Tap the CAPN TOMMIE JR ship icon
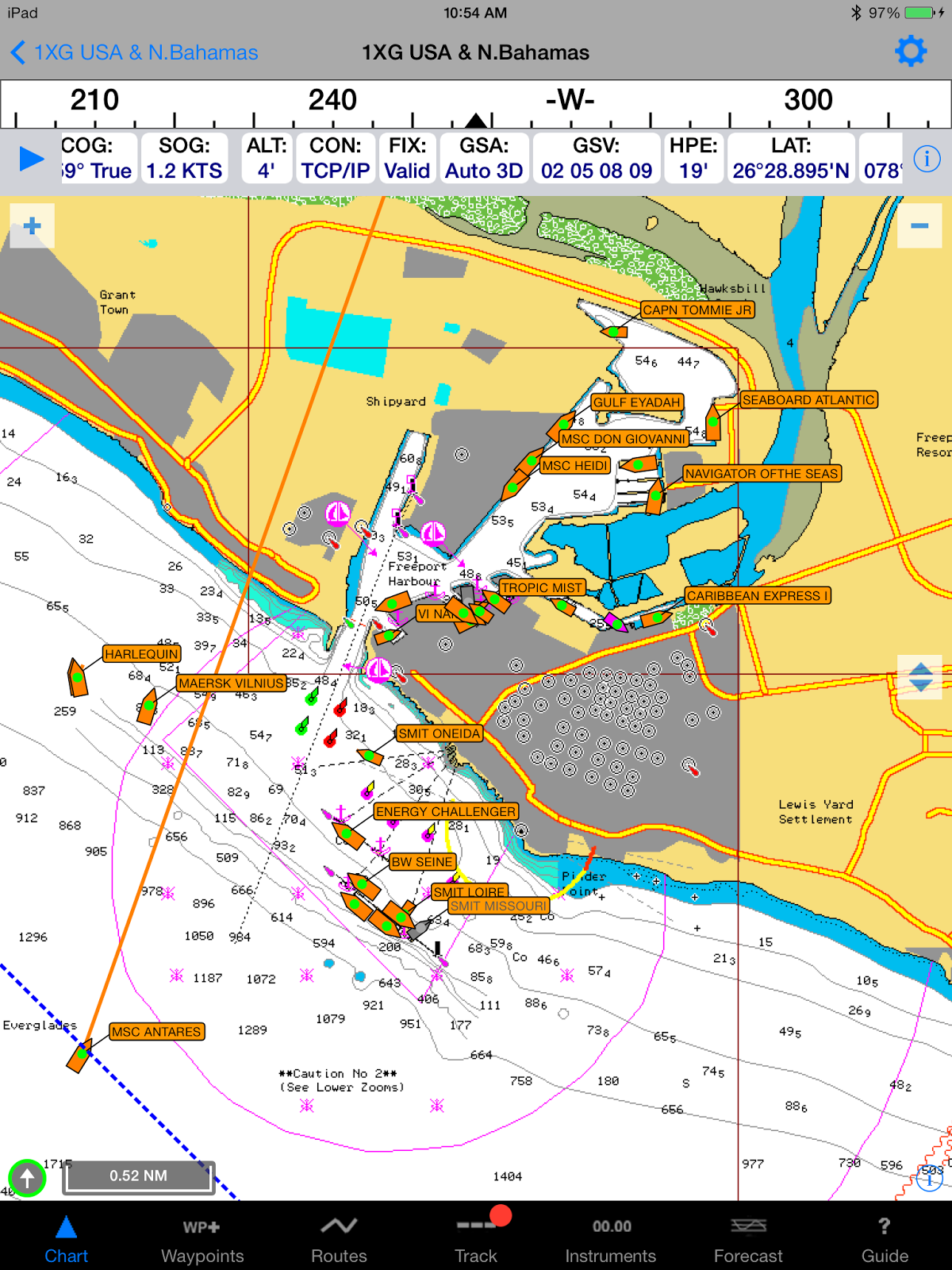952x1270 pixels. (614, 331)
